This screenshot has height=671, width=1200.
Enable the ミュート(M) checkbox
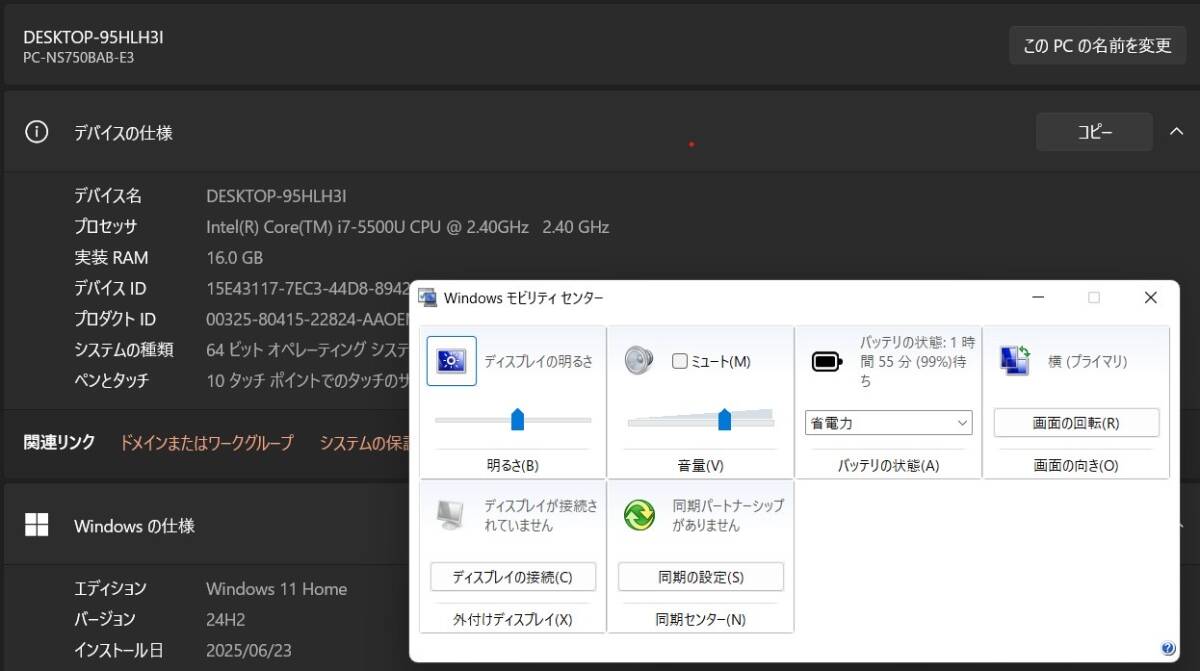click(680, 361)
